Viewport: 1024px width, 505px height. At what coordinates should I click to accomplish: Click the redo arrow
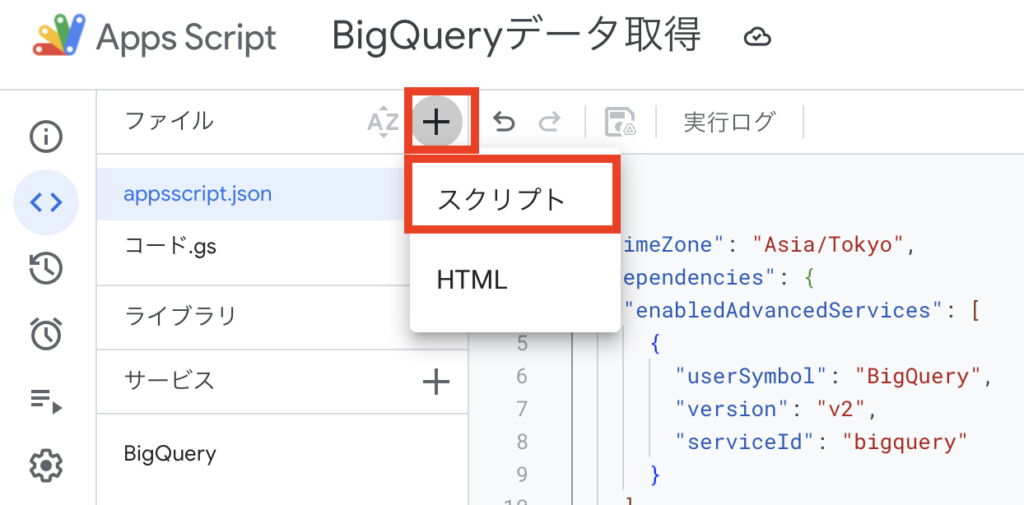(x=549, y=122)
